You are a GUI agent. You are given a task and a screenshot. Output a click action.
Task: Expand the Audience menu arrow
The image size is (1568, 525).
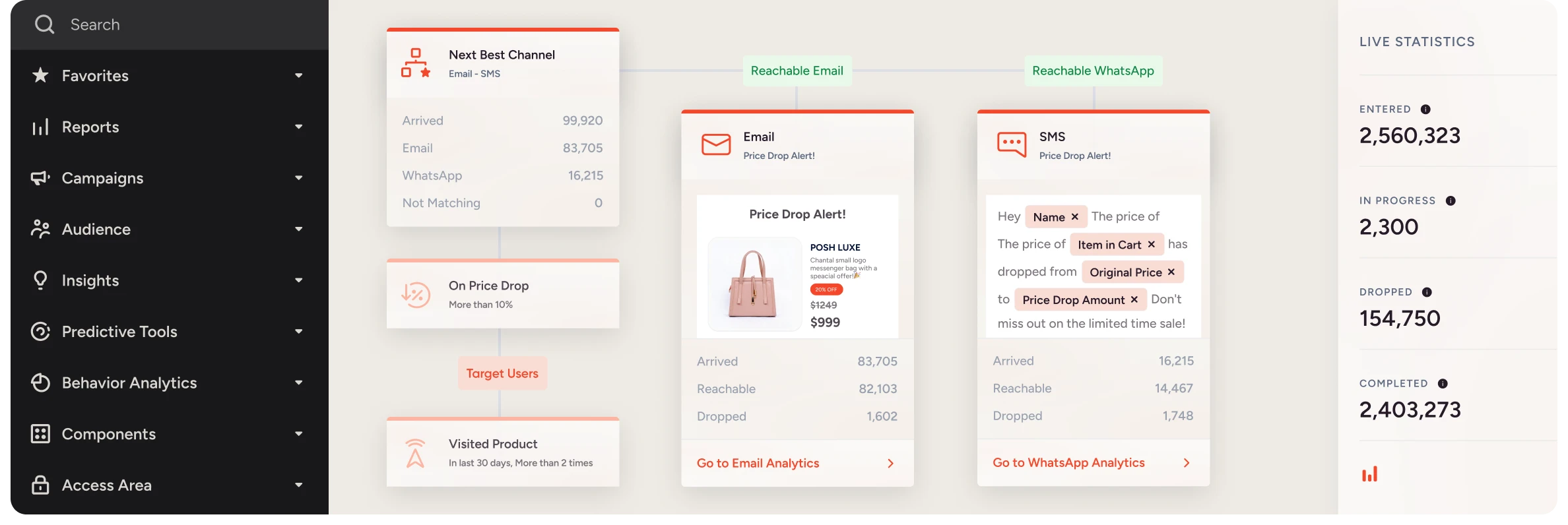pyautogui.click(x=299, y=229)
